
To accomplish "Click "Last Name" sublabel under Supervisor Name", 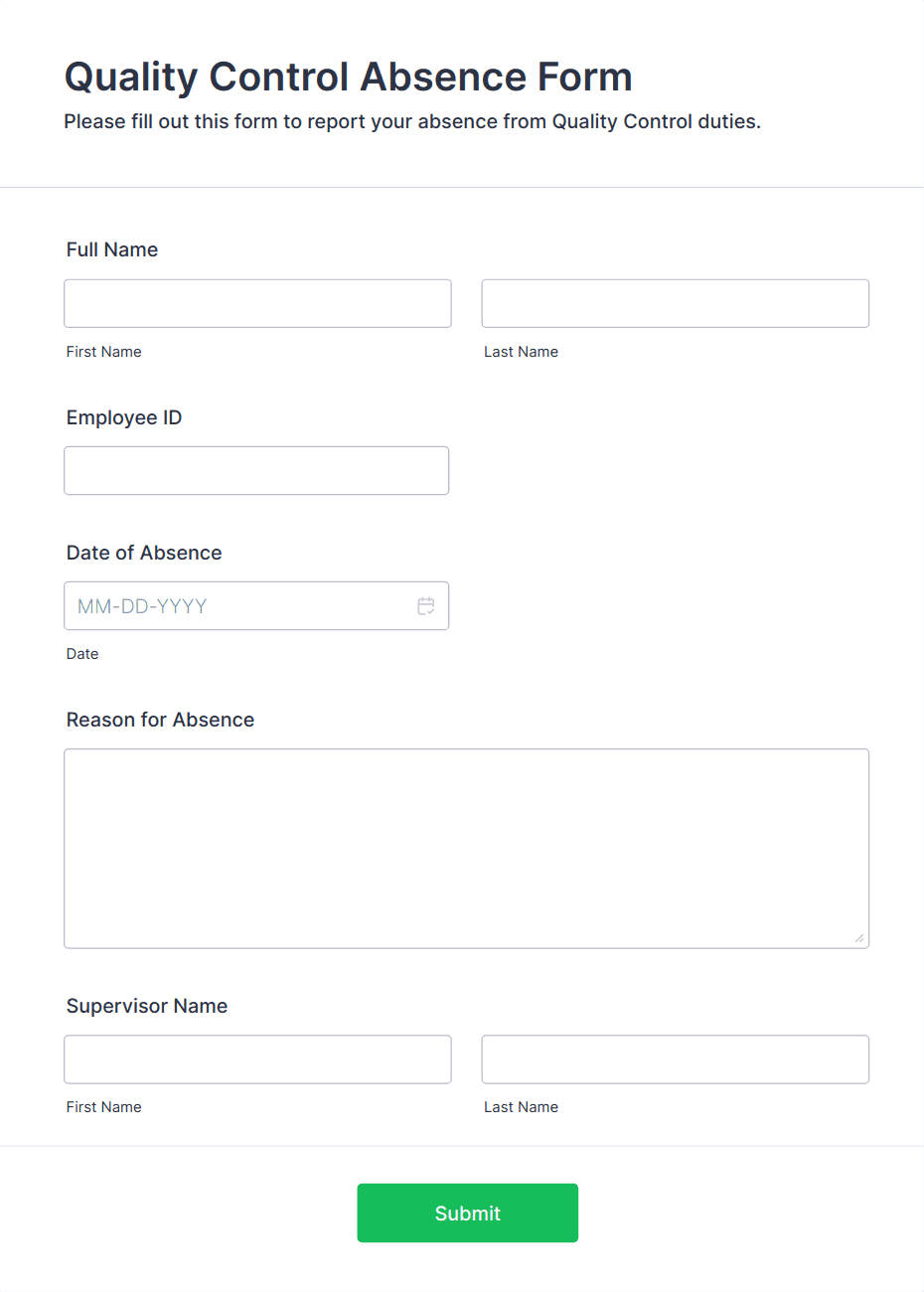I will (x=521, y=1107).
